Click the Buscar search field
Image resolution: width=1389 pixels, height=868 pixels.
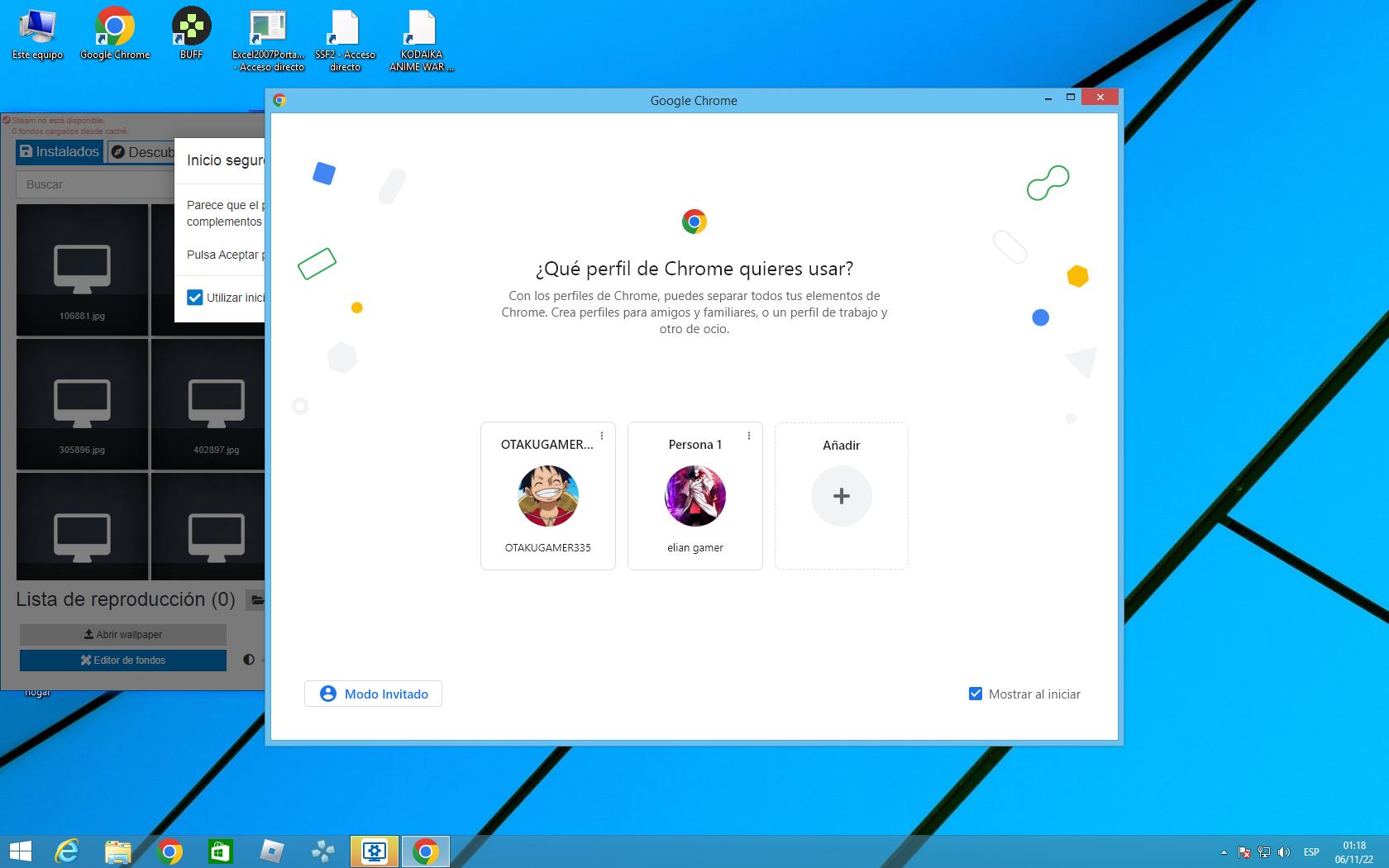pos(95,184)
